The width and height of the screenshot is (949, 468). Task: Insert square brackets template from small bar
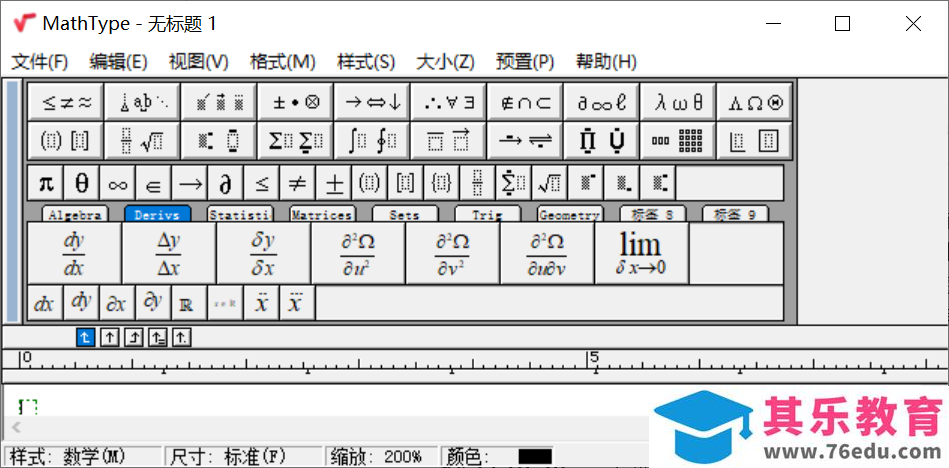coord(405,183)
